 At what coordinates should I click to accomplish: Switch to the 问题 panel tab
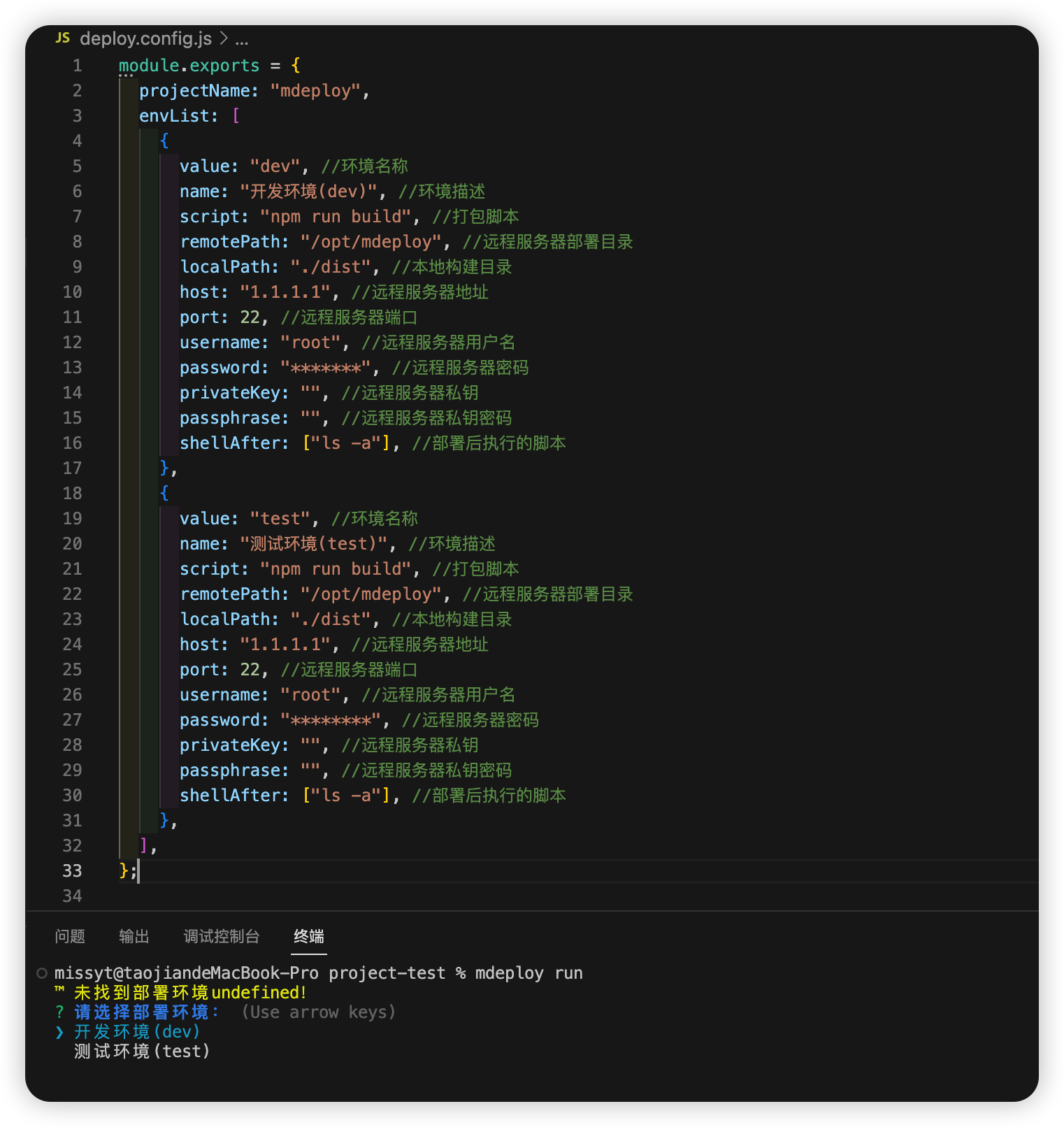(70, 936)
